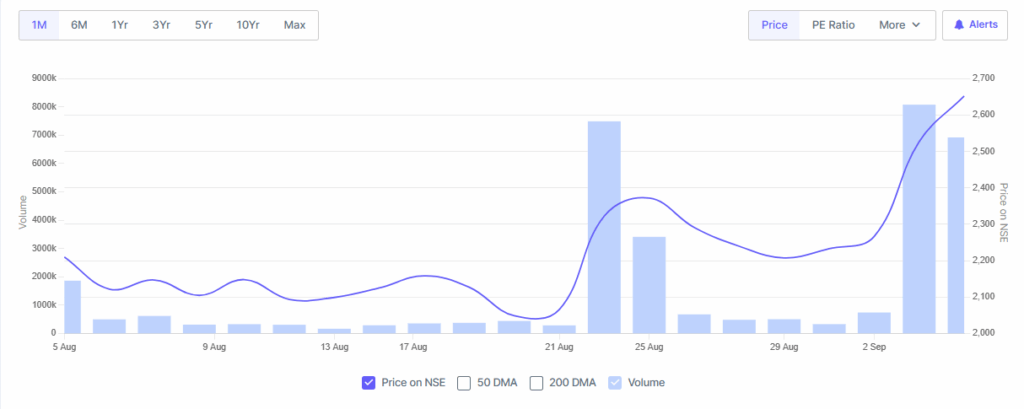Toggle the Volume legend checkbox
This screenshot has height=409, width=1024.
(x=615, y=382)
